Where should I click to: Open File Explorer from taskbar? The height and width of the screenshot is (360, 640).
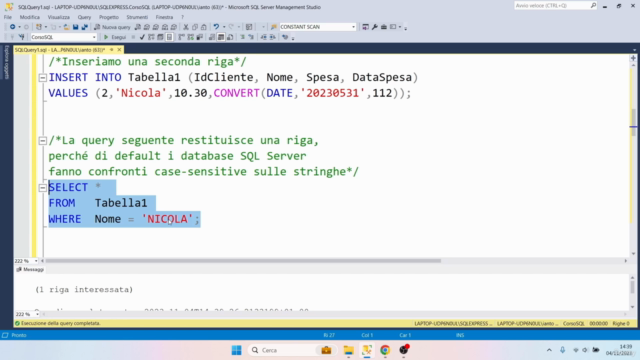click(348, 350)
